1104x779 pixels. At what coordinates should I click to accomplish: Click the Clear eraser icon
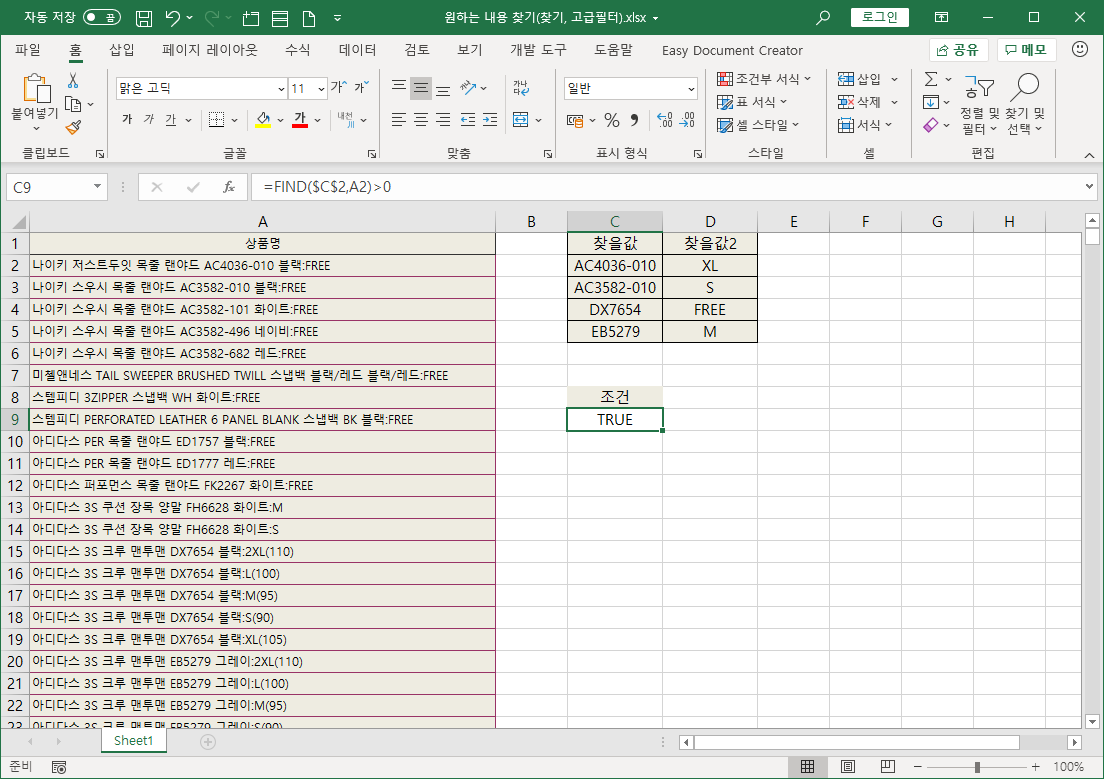point(931,125)
